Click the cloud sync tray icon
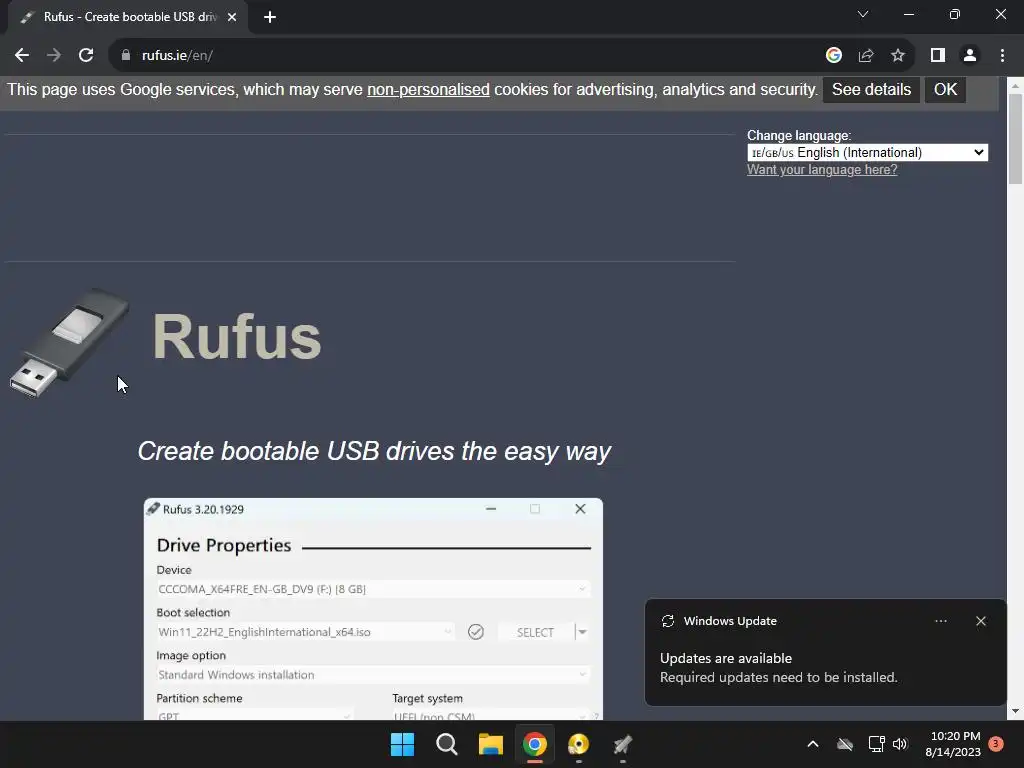This screenshot has height=768, width=1024. tap(845, 744)
